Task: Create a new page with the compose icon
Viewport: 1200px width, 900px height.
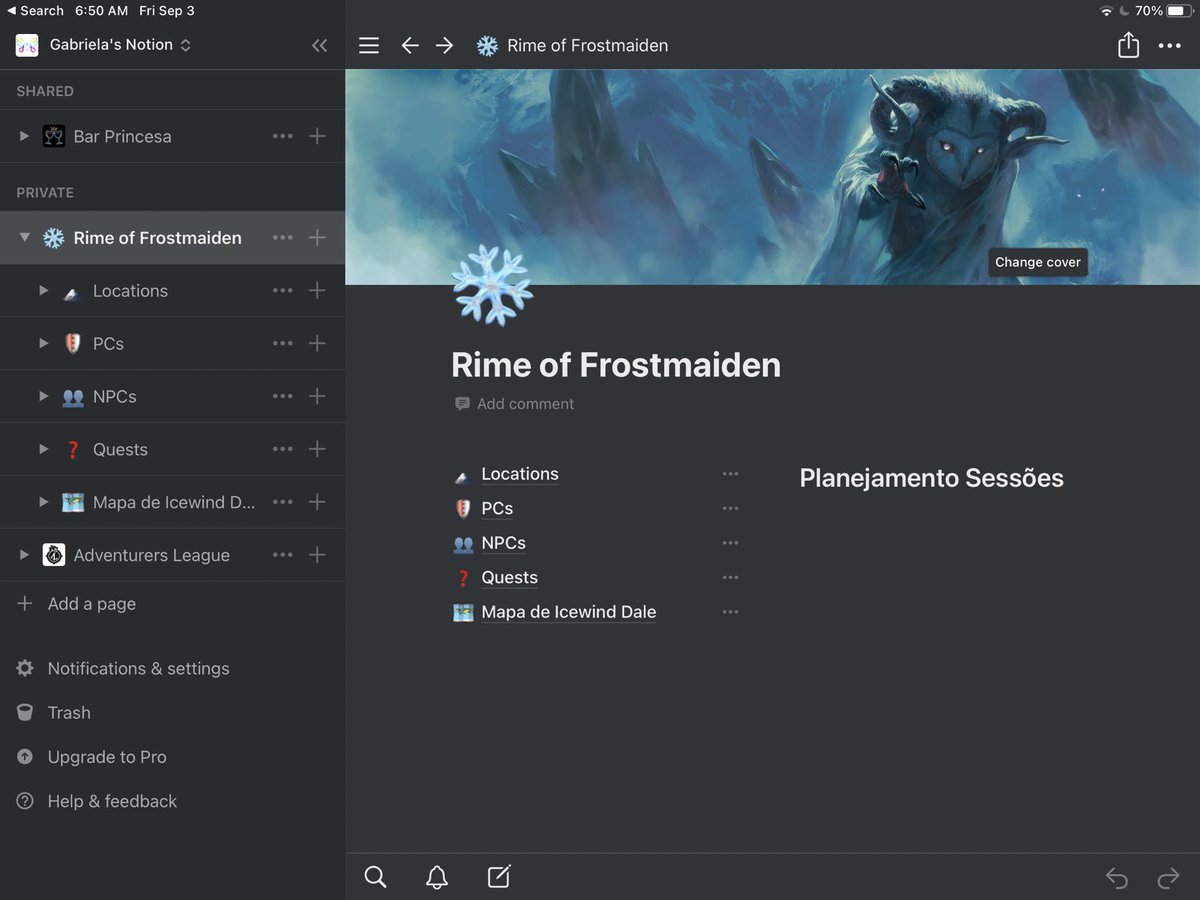Action: pyautogui.click(x=499, y=877)
